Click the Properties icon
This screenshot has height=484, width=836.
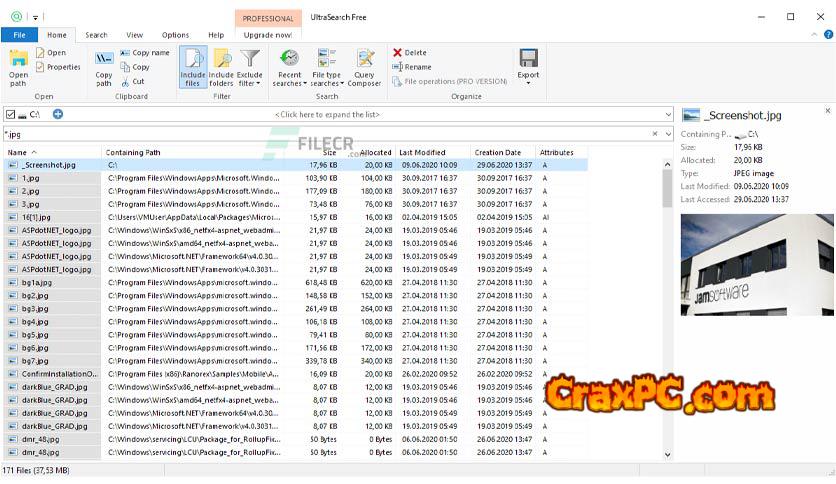tap(40, 67)
